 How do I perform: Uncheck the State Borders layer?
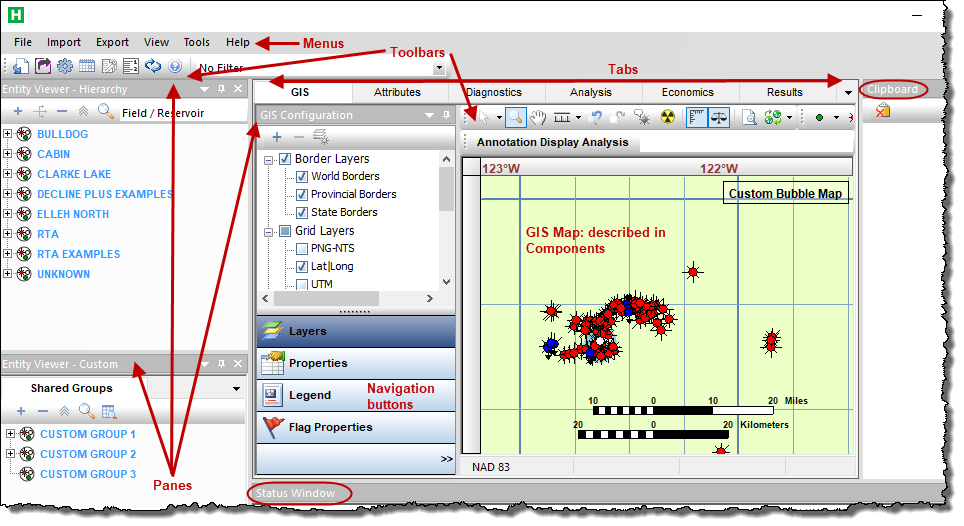point(302,213)
